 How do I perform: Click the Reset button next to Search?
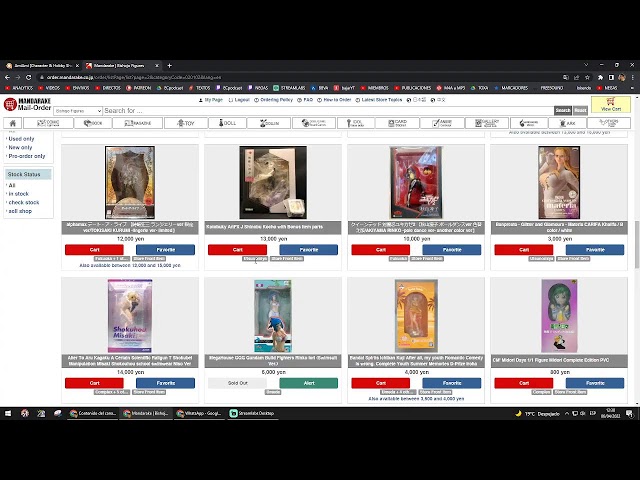click(x=580, y=110)
